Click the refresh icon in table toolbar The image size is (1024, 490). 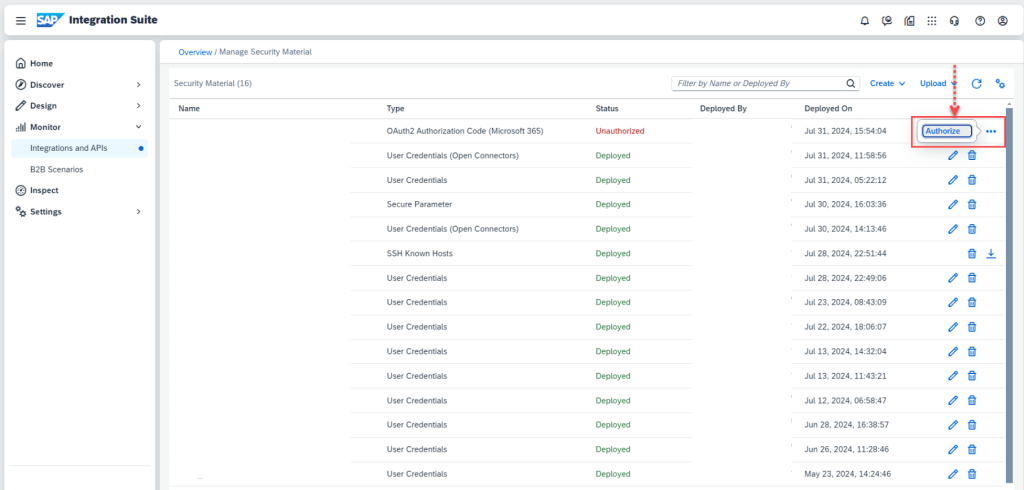click(x=976, y=84)
